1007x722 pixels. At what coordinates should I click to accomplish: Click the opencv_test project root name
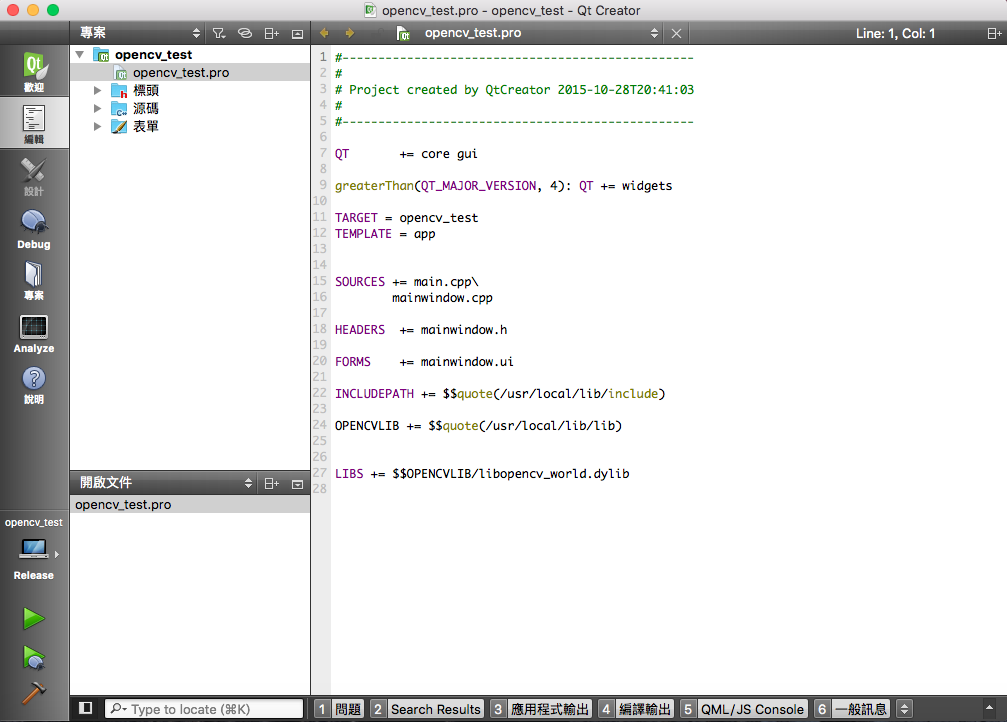click(x=153, y=55)
